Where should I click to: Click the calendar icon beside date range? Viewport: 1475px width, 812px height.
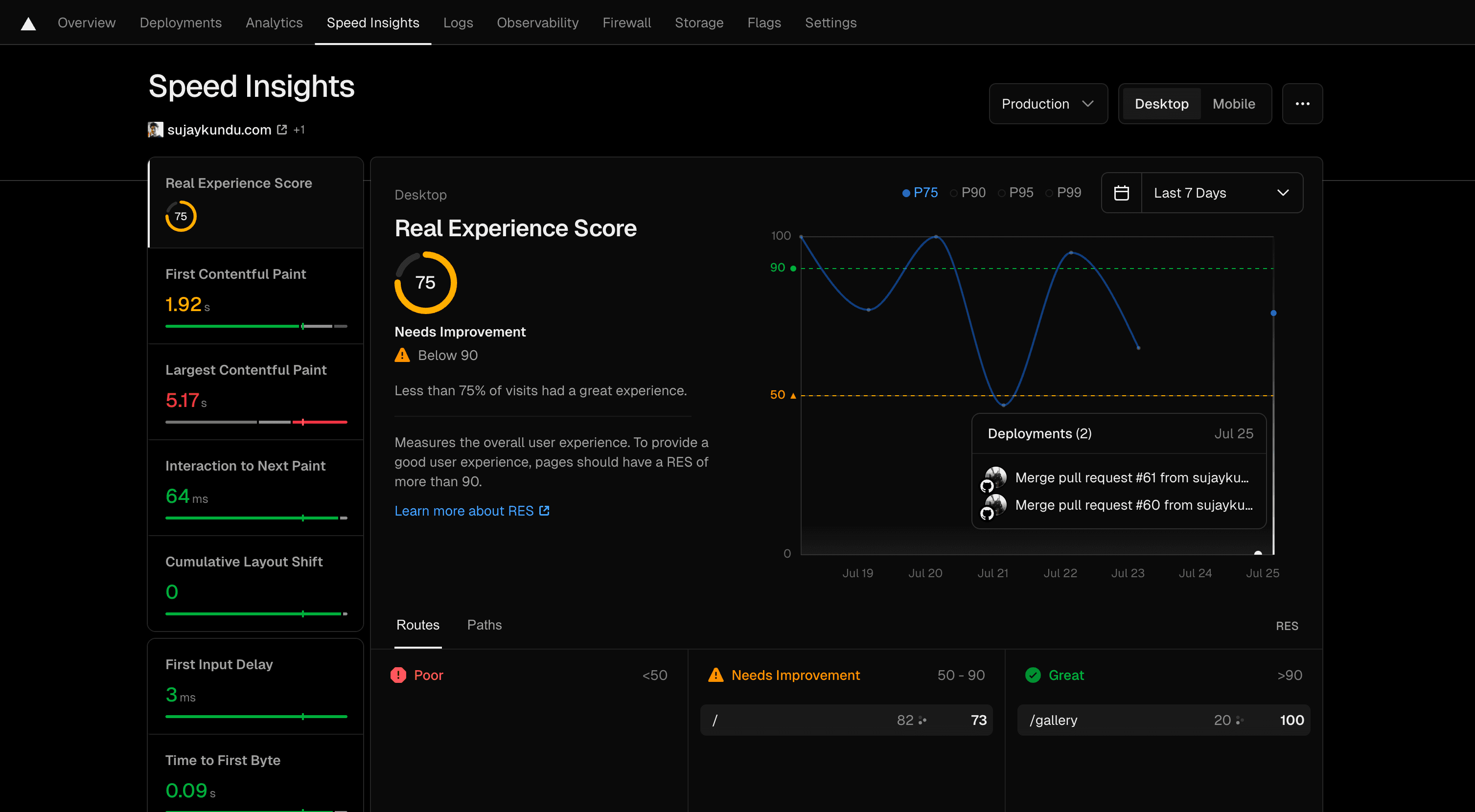pyautogui.click(x=1121, y=192)
